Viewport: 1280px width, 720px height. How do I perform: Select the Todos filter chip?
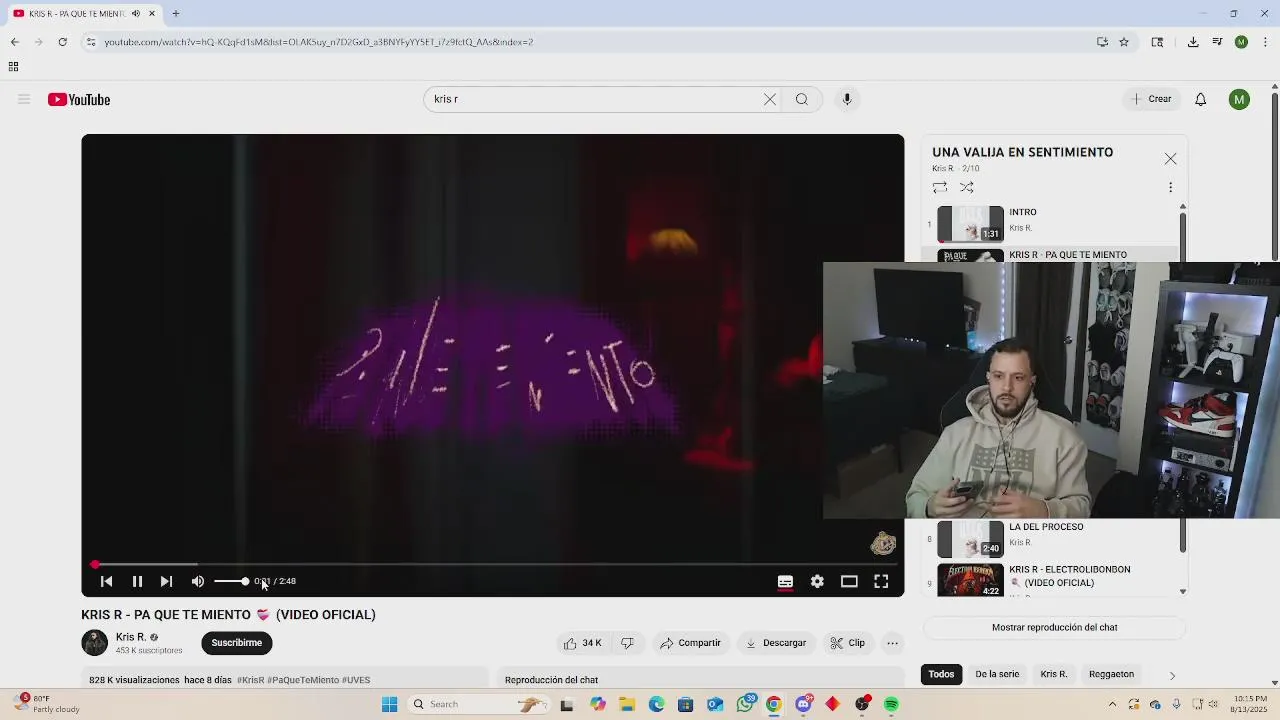[x=941, y=674]
